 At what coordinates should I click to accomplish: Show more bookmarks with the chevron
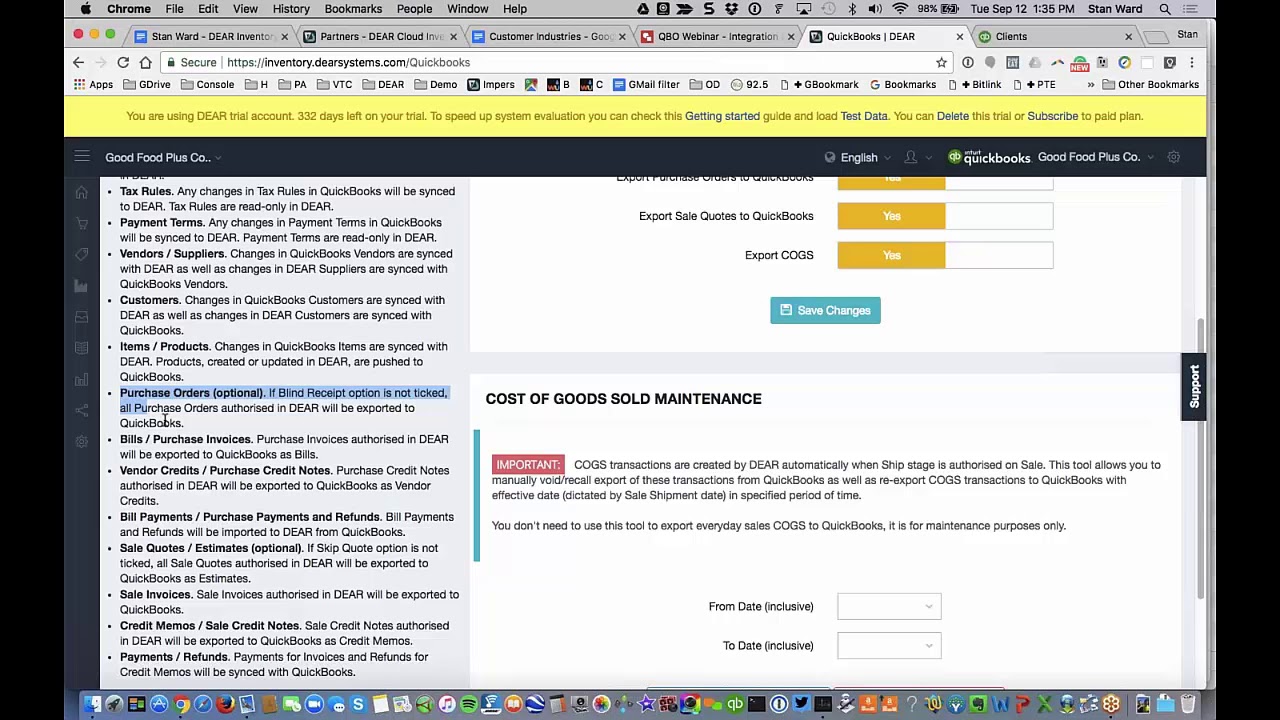1090,85
